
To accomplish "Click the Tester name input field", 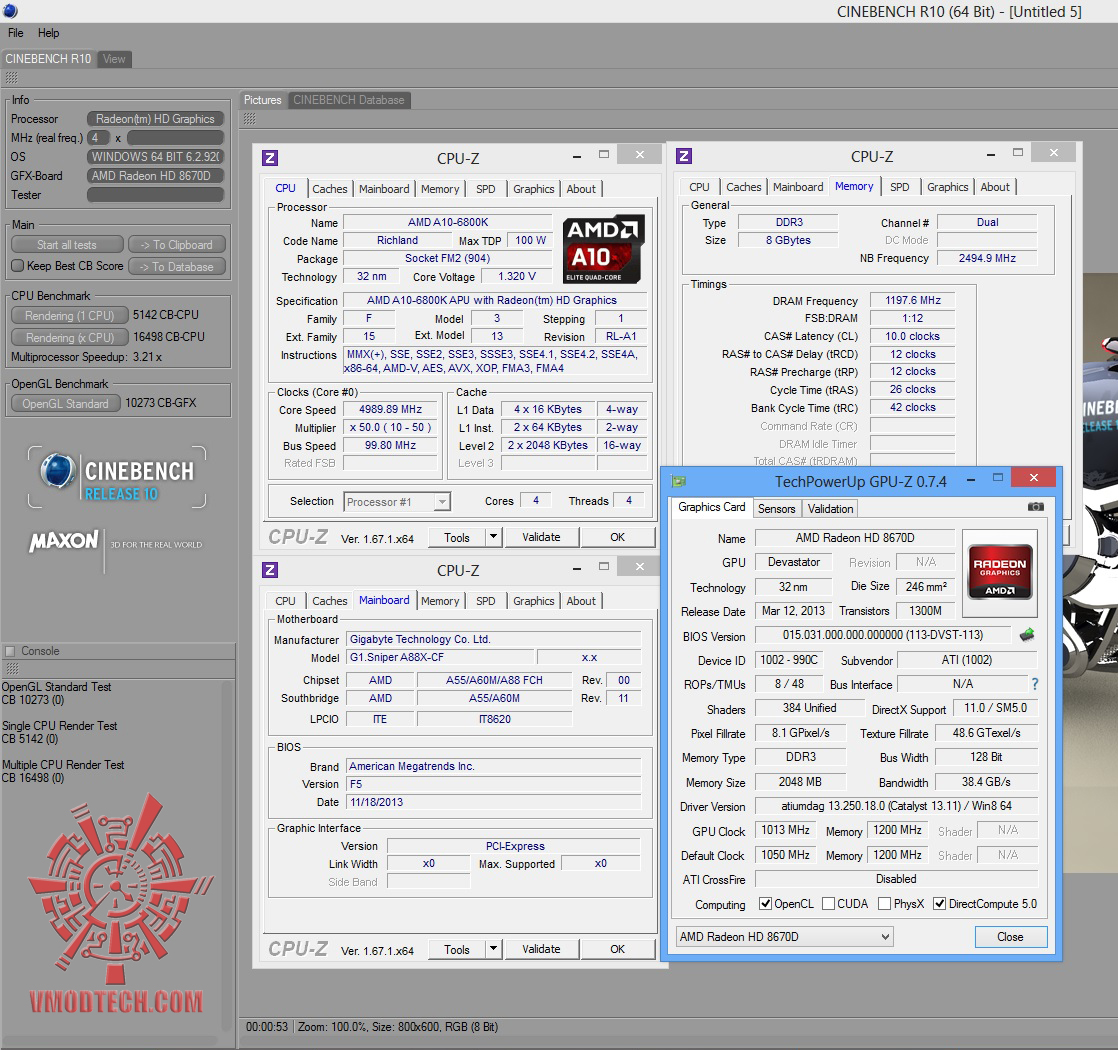I will (155, 195).
